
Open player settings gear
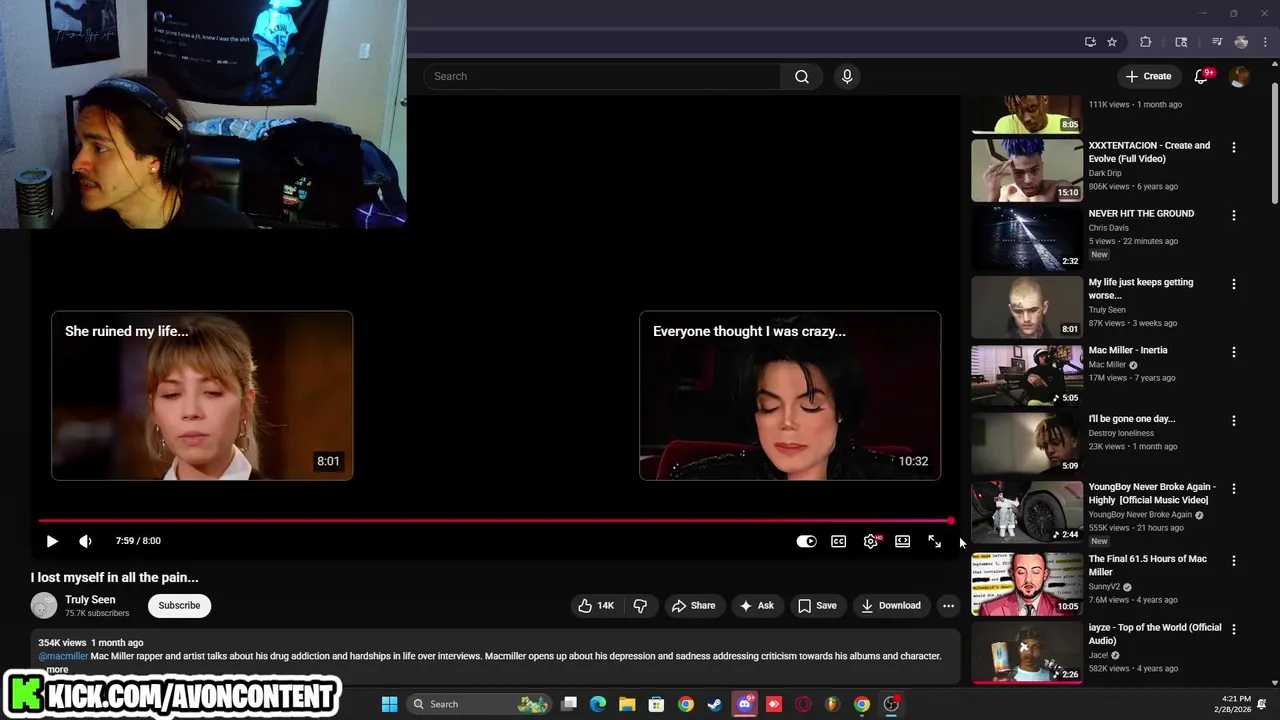click(x=871, y=541)
